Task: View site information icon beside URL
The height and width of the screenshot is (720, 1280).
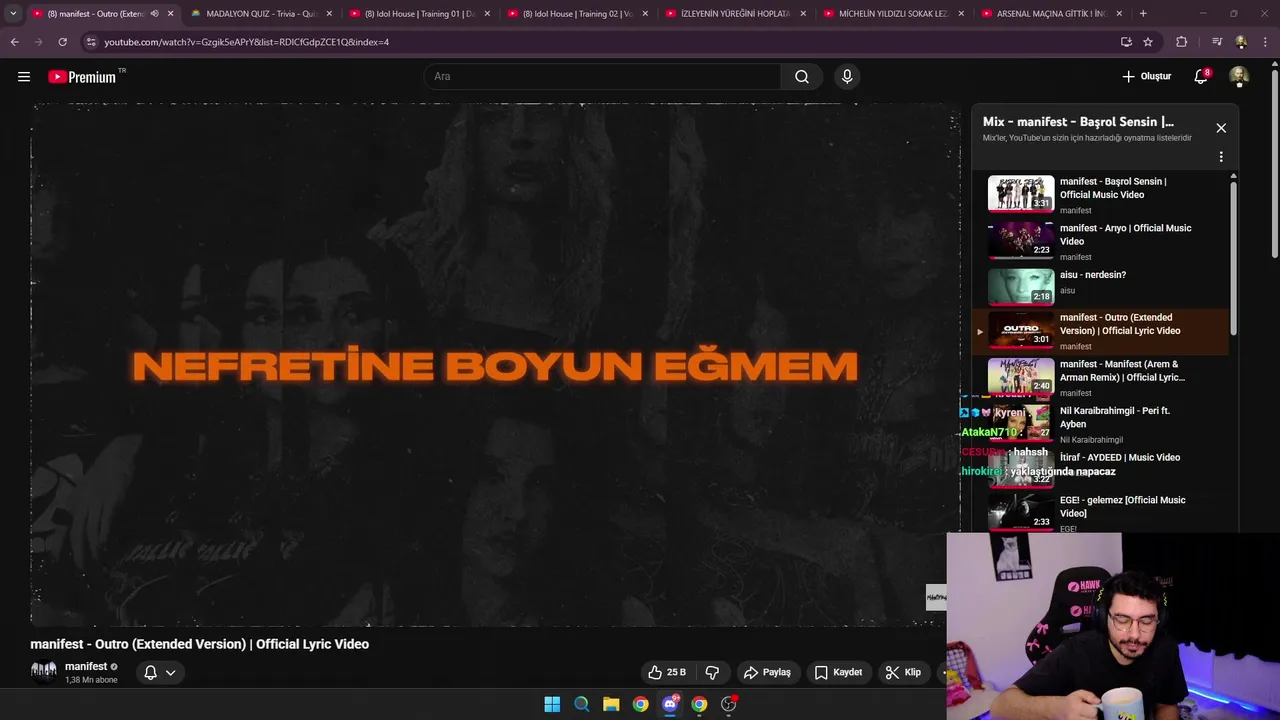Action: [x=91, y=42]
